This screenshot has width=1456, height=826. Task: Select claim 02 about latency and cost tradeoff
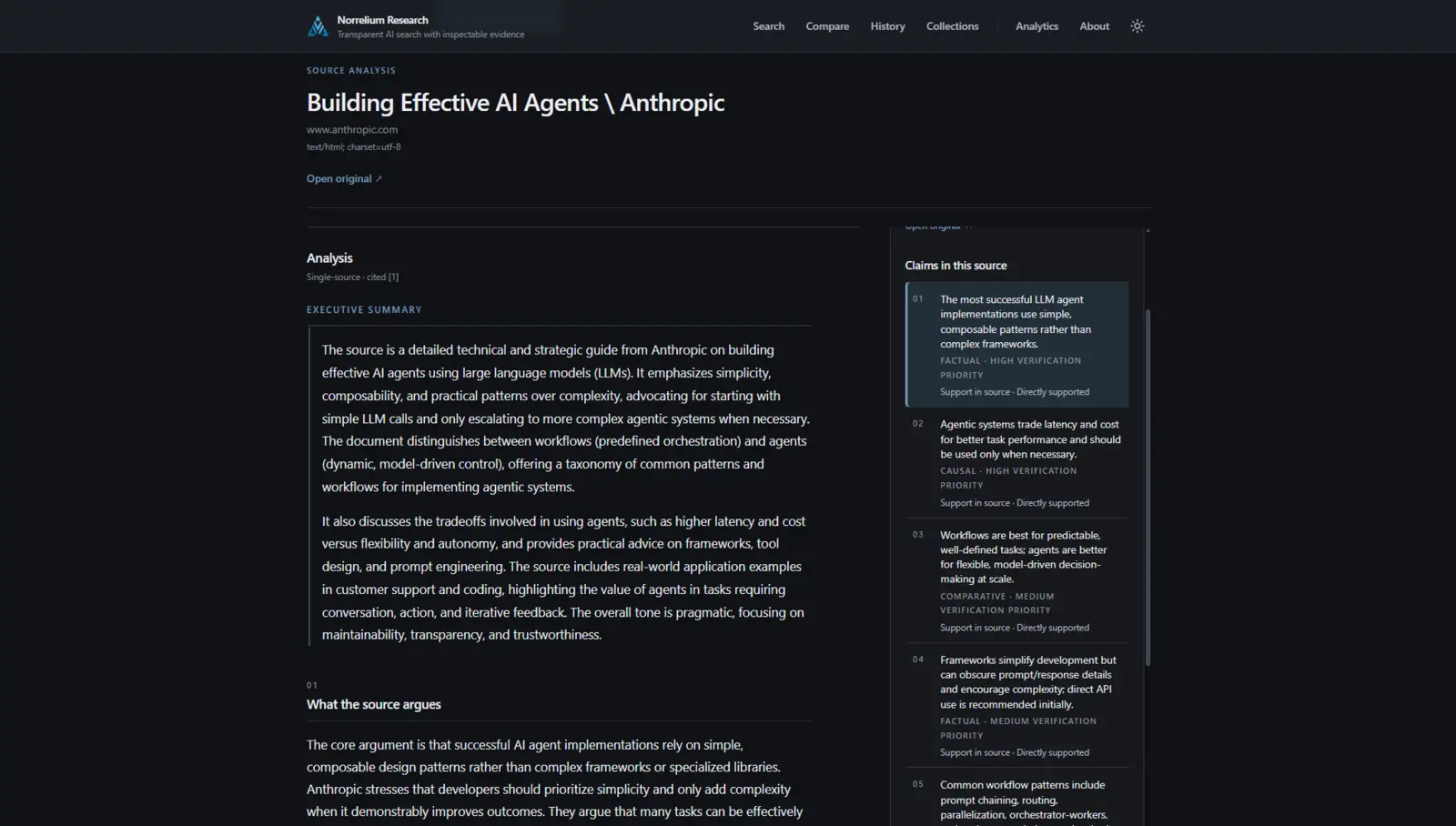pyautogui.click(x=1016, y=462)
